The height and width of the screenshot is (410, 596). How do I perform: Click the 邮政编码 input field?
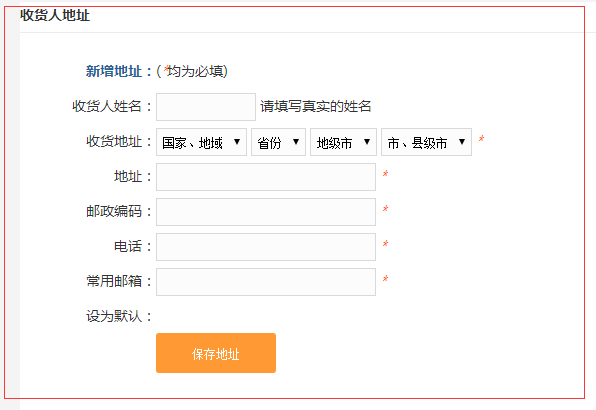pyautogui.click(x=266, y=212)
